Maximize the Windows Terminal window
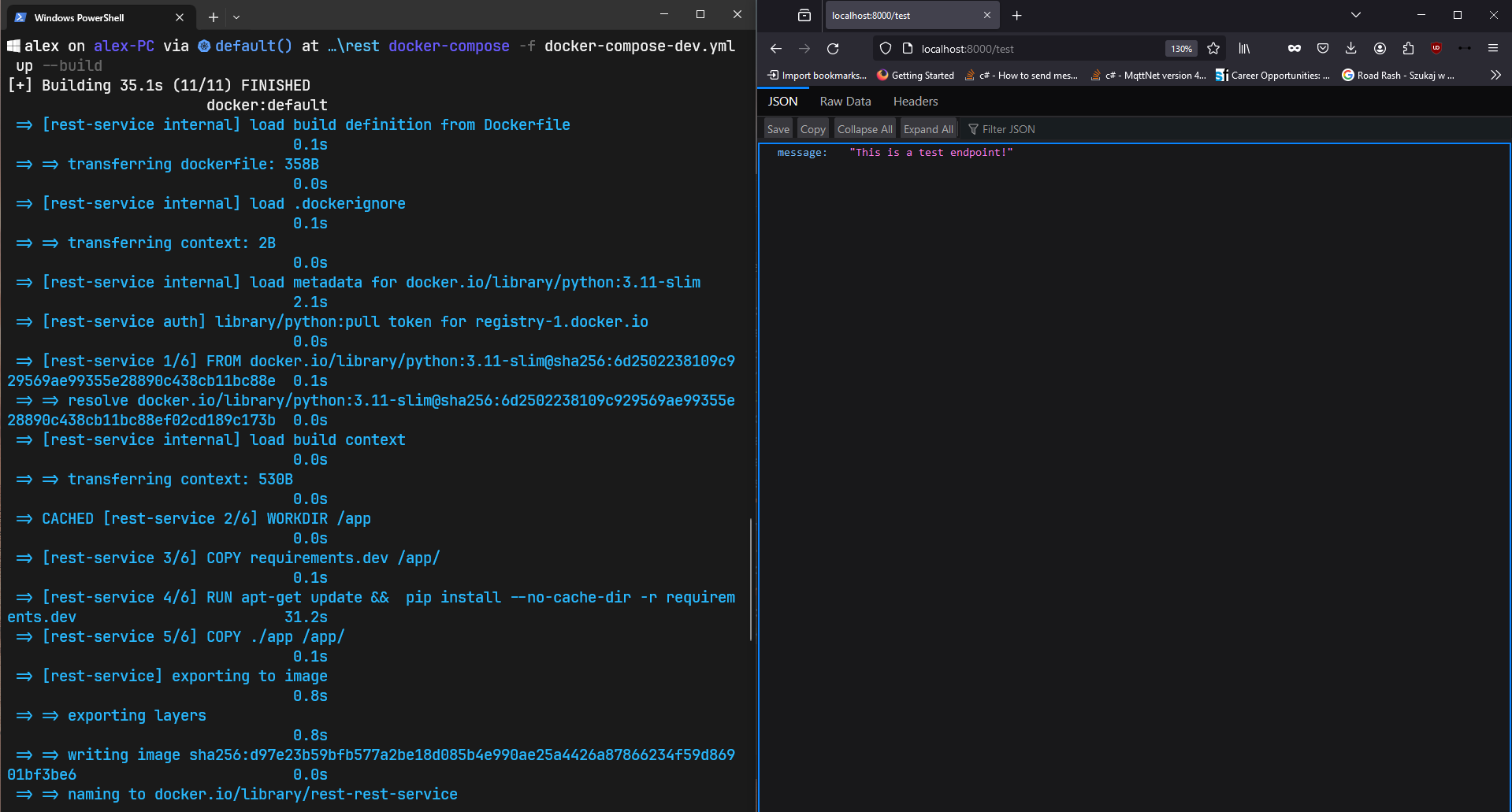The image size is (1512, 812). [700, 14]
